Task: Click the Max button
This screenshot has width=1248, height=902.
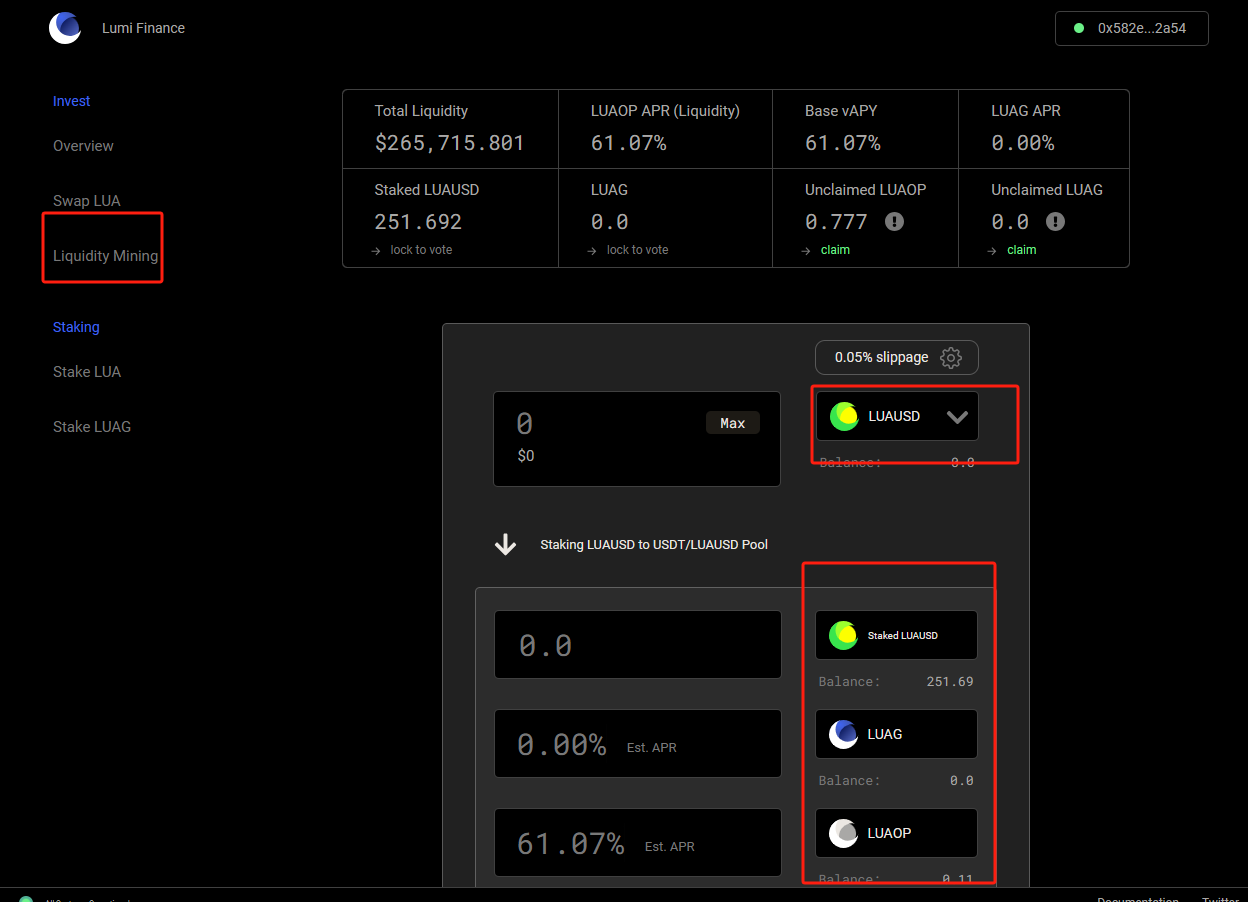Action: [733, 423]
